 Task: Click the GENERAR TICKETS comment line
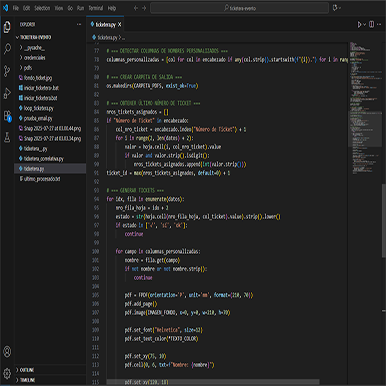coord(135,190)
